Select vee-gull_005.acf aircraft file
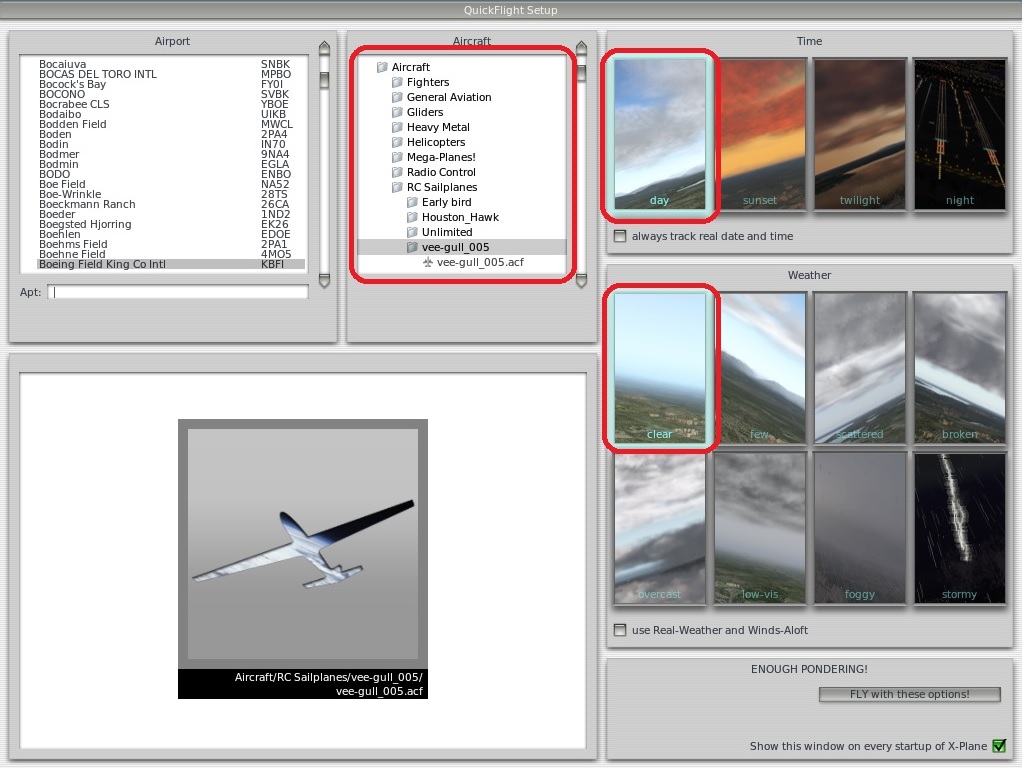The height and width of the screenshot is (770, 1023). 480,262
